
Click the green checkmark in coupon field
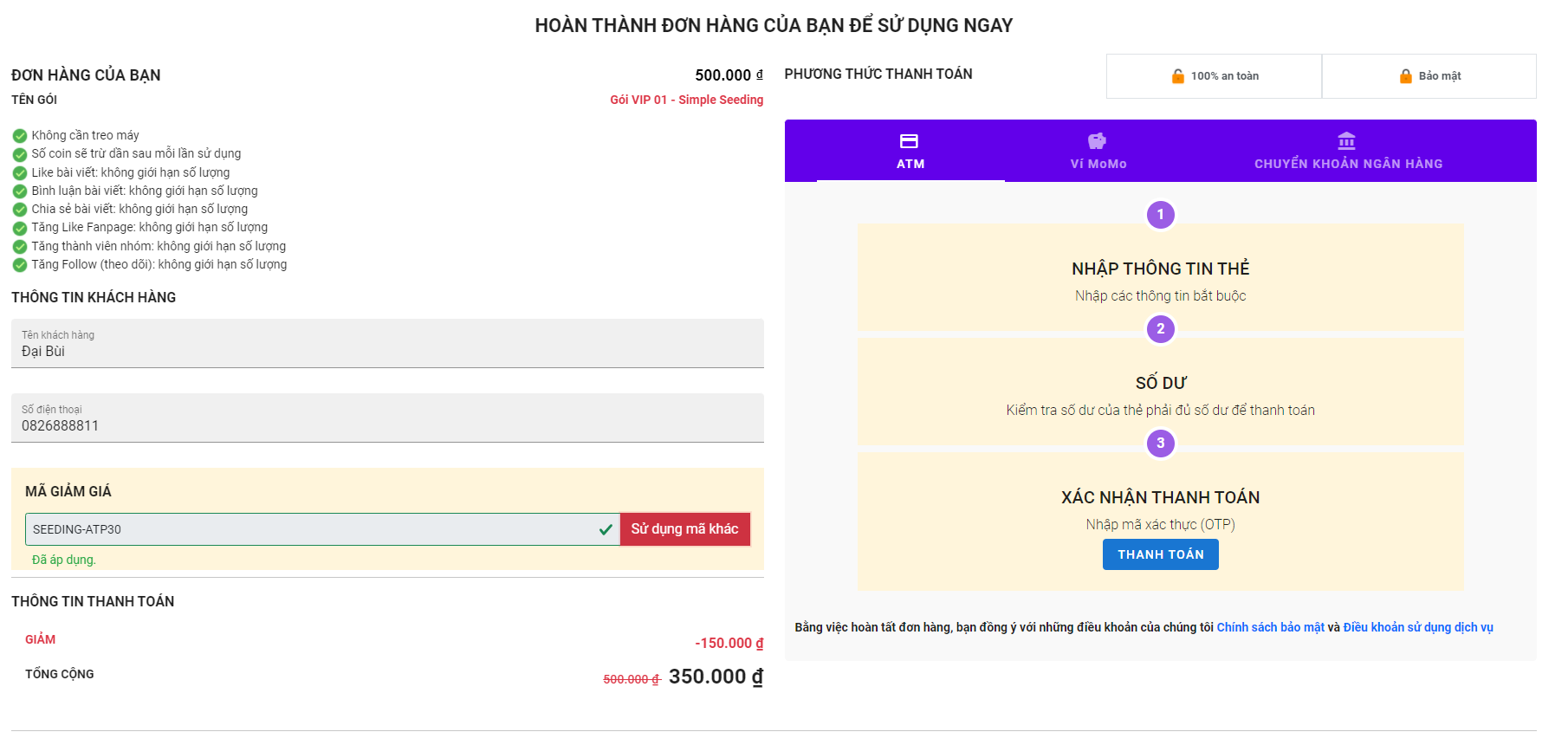[x=606, y=529]
